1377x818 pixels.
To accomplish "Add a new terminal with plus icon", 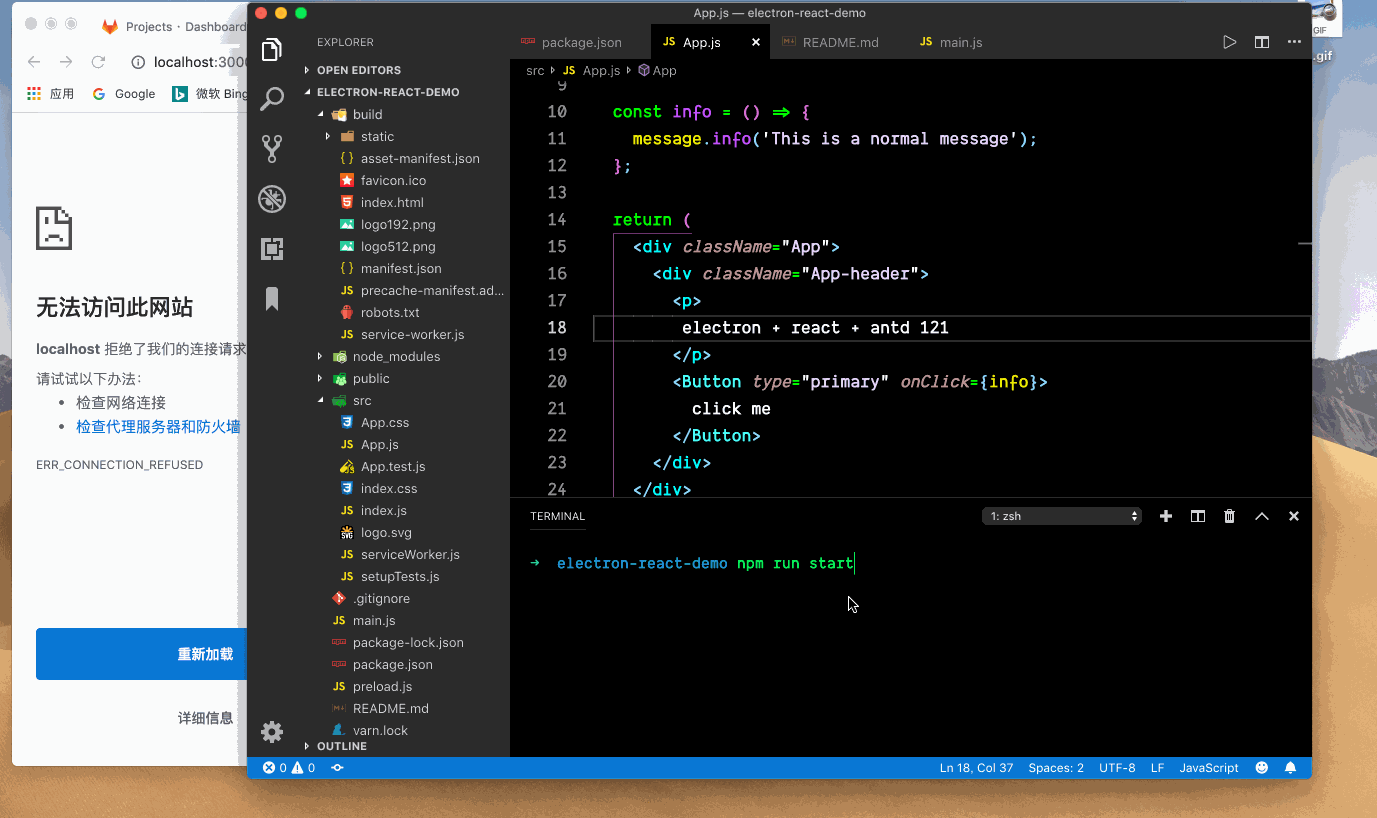I will tap(1165, 516).
